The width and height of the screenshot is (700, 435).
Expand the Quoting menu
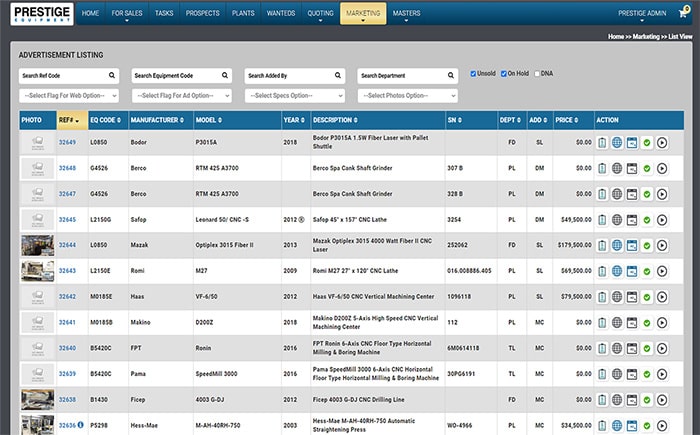pos(321,13)
